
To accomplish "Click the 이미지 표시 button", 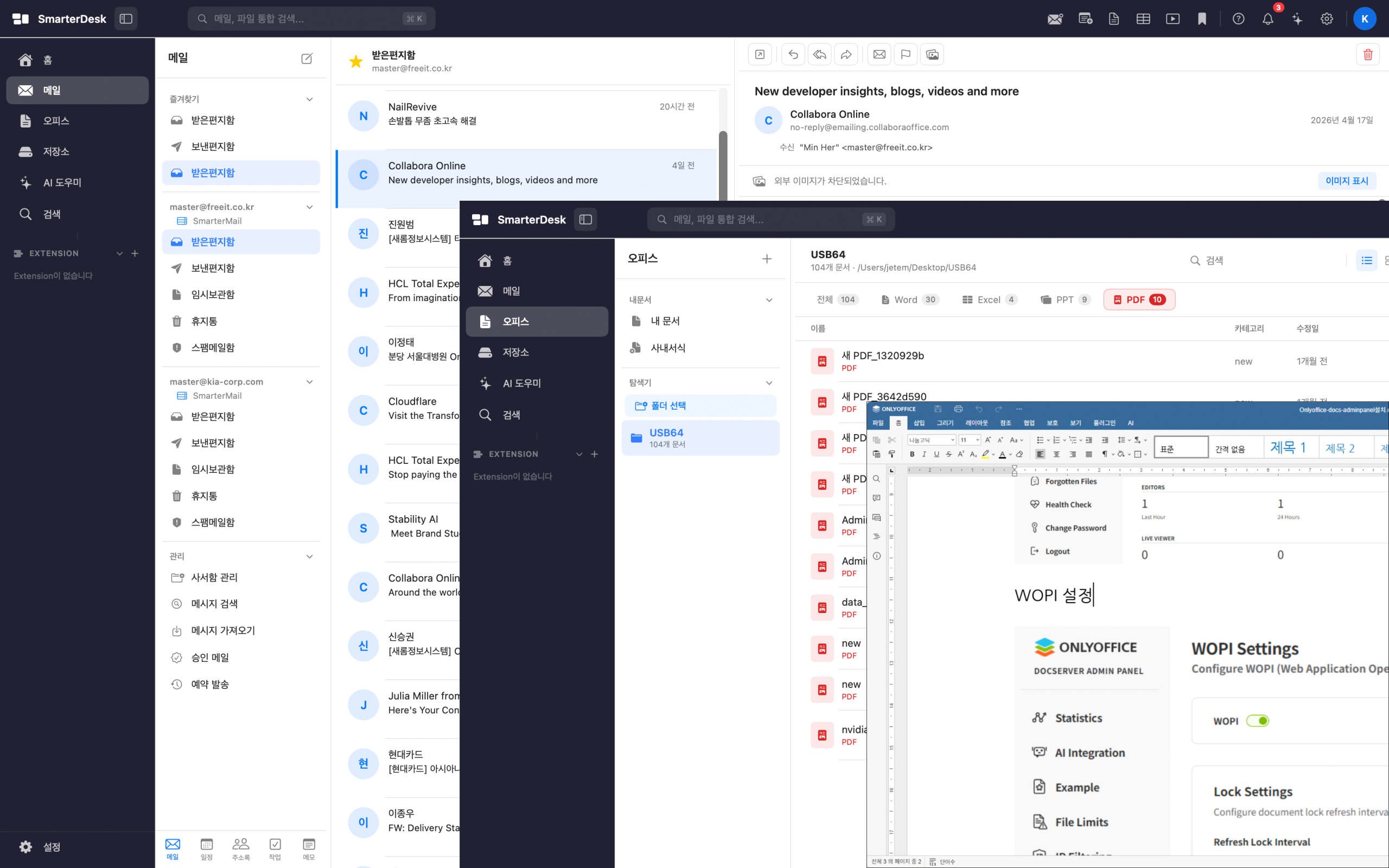I will pos(1346,181).
